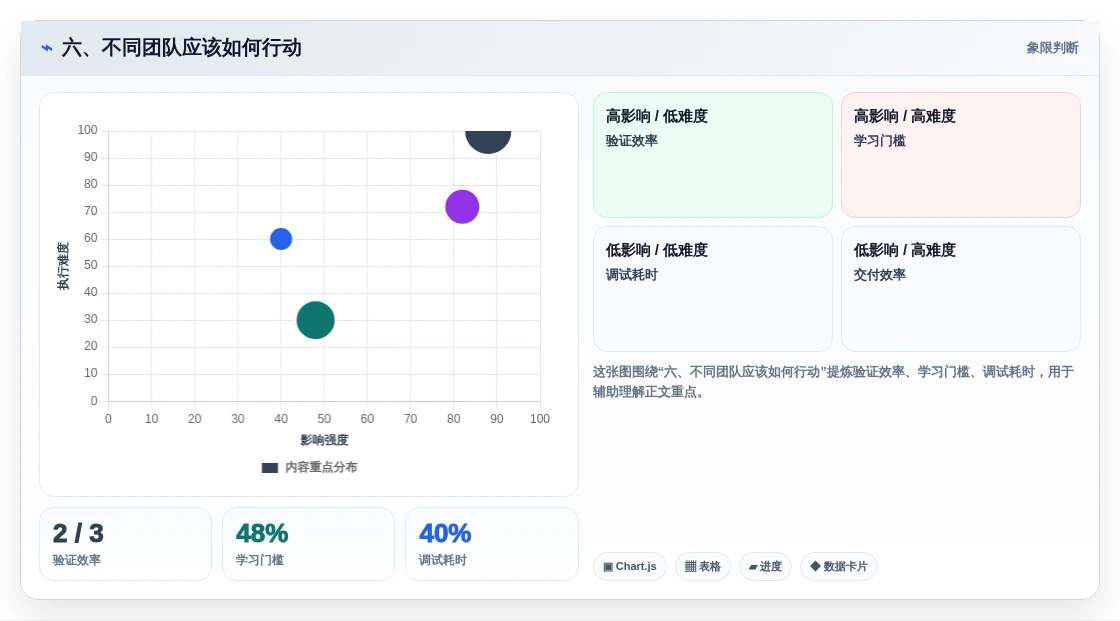Viewport: 1120px width, 621px height.
Task: Open the 低影响 / 高难度 quadrant card
Action: (x=961, y=289)
